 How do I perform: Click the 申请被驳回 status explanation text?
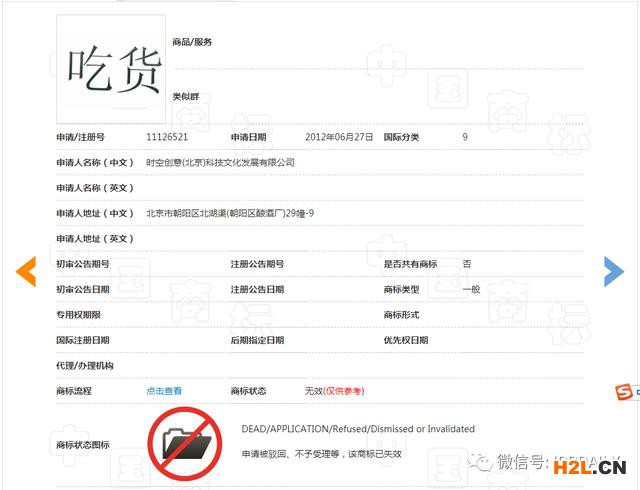(x=321, y=453)
